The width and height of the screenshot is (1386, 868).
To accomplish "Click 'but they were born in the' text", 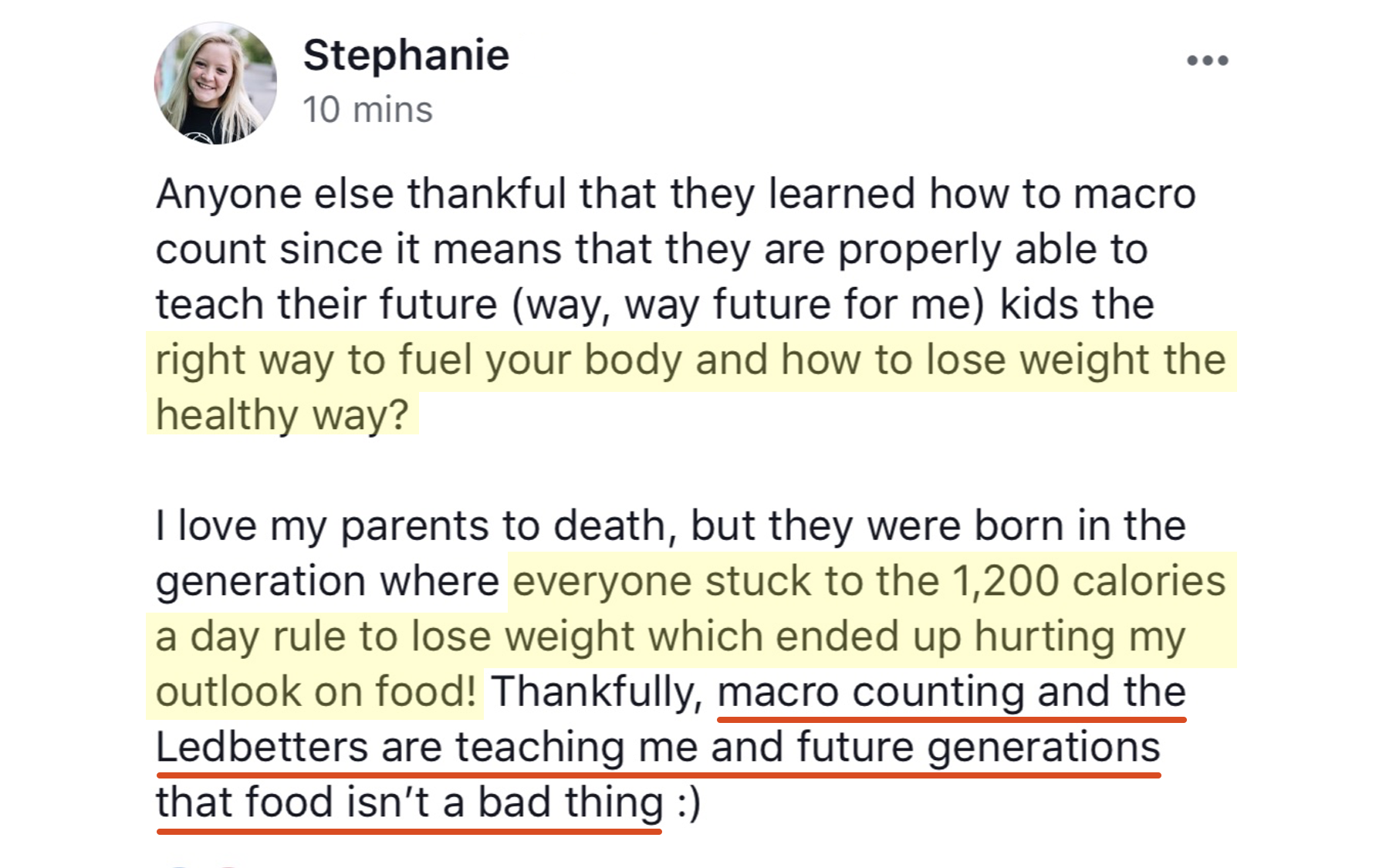I will 938,525.
